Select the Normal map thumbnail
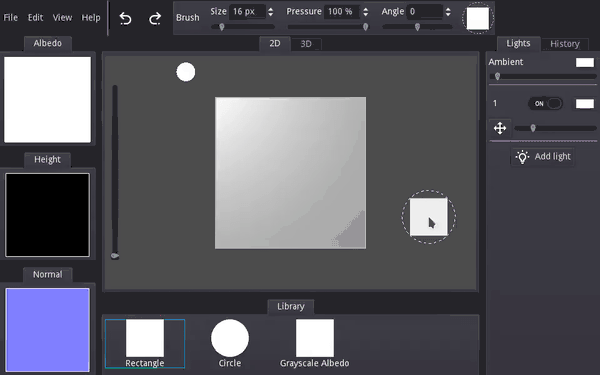 (47, 330)
